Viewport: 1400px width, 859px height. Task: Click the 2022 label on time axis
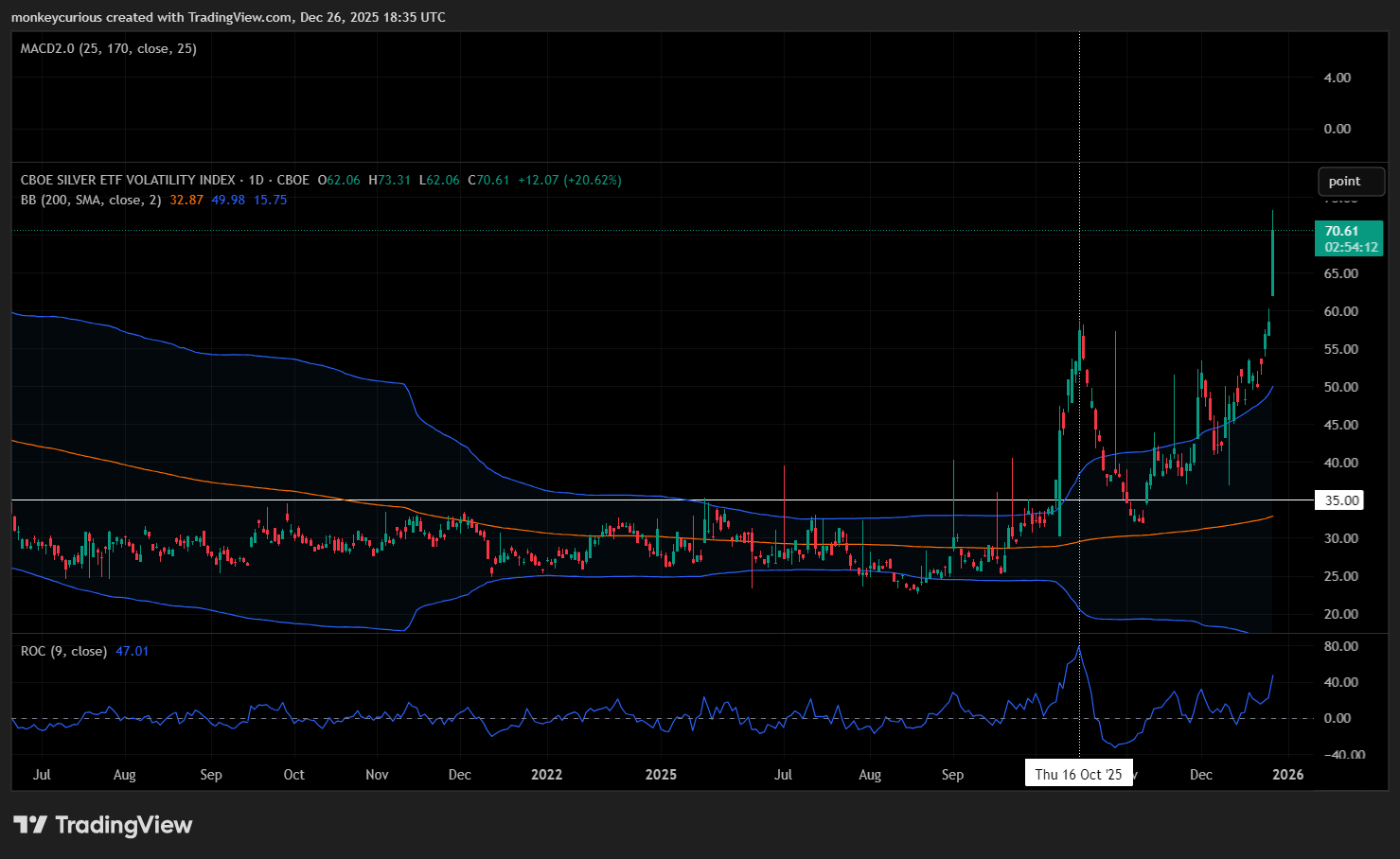pyautogui.click(x=546, y=774)
